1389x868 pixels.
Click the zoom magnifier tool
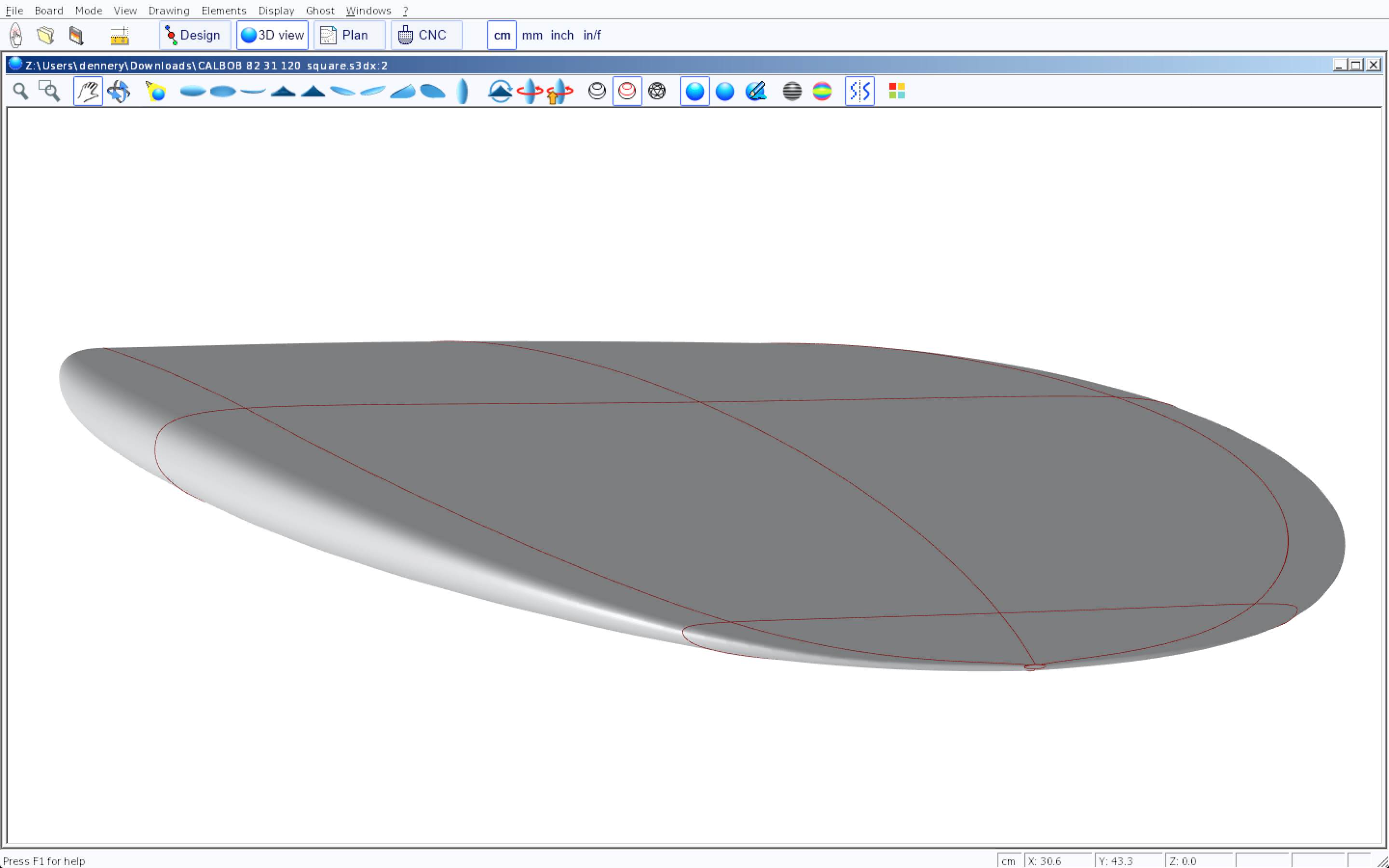coord(21,91)
